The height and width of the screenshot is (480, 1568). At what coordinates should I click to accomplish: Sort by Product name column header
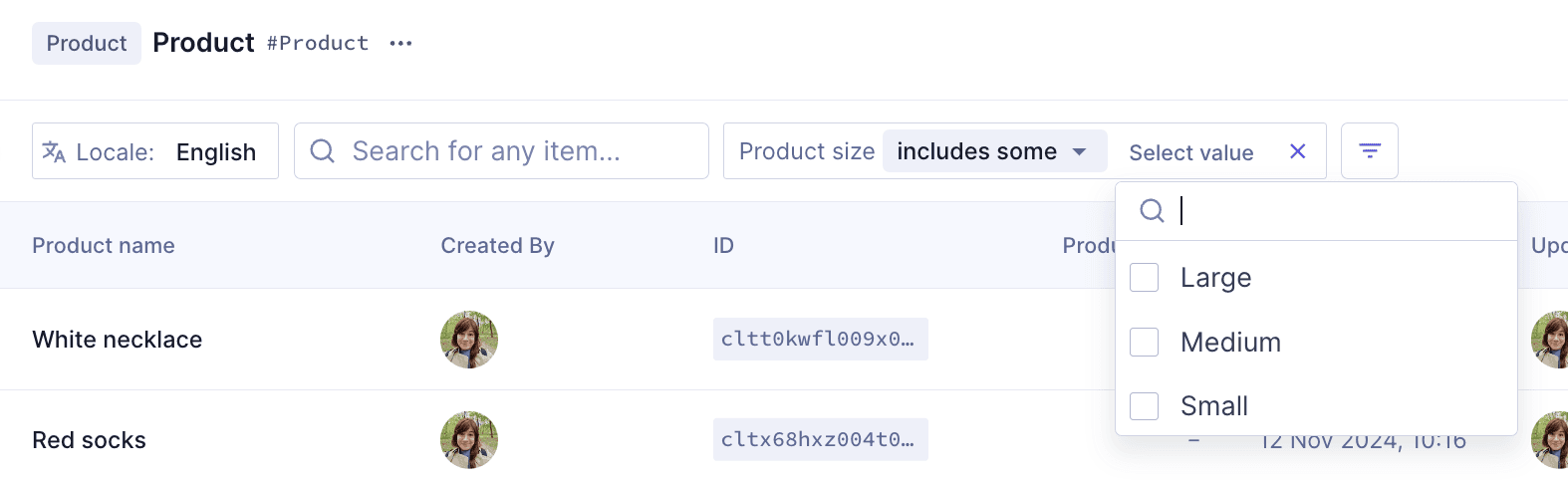(x=104, y=246)
